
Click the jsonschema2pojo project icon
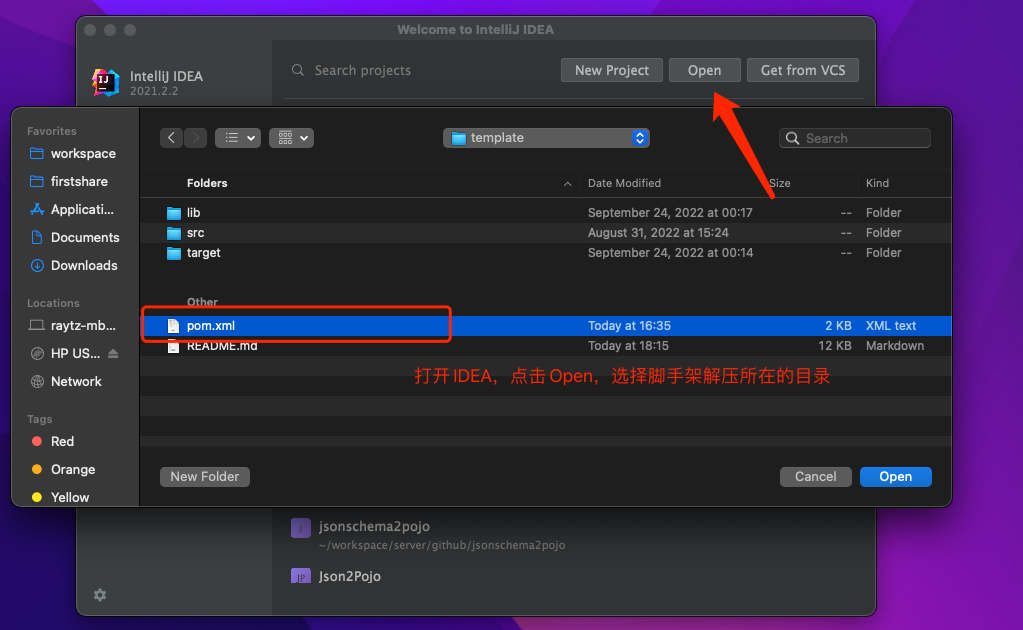pyautogui.click(x=301, y=528)
